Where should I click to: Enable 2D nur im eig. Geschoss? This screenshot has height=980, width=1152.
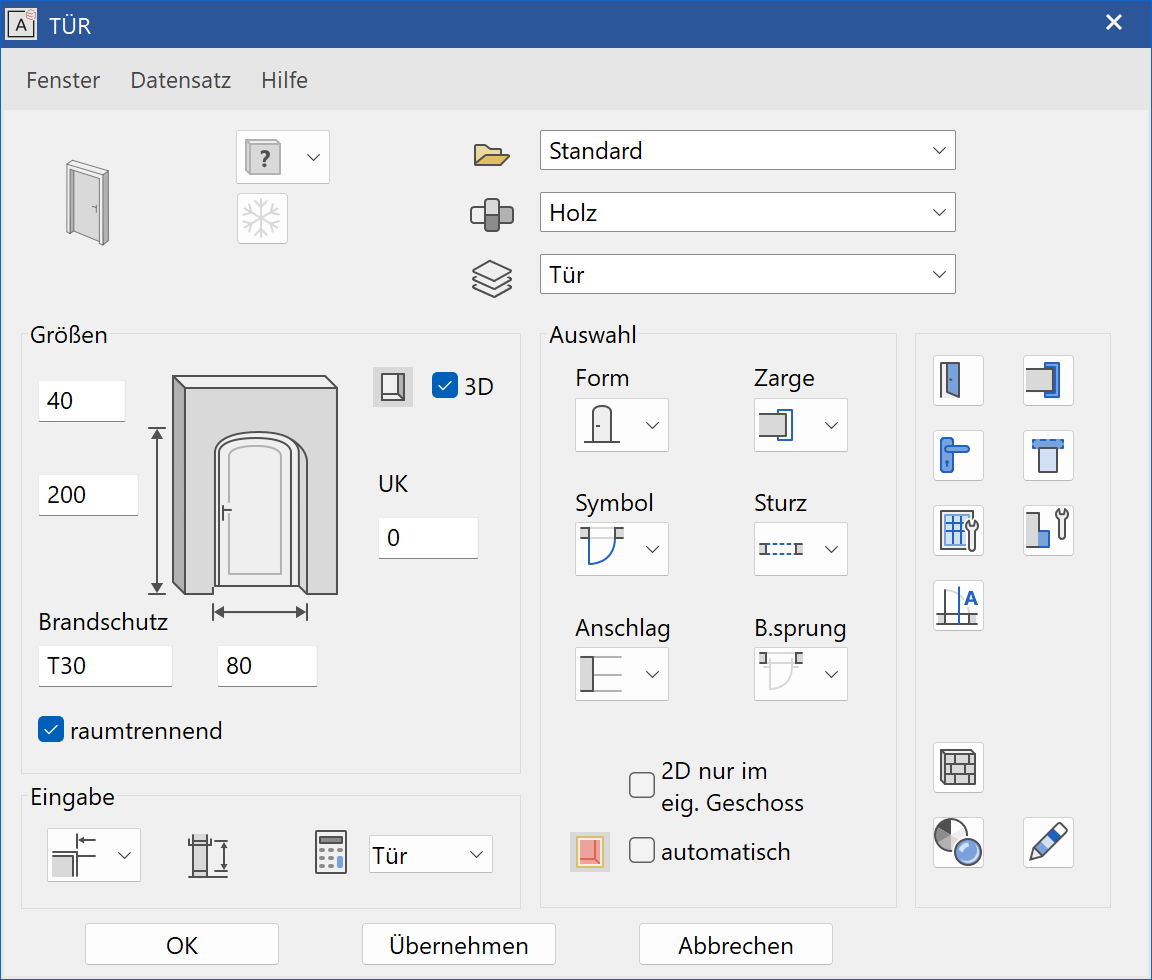point(642,785)
